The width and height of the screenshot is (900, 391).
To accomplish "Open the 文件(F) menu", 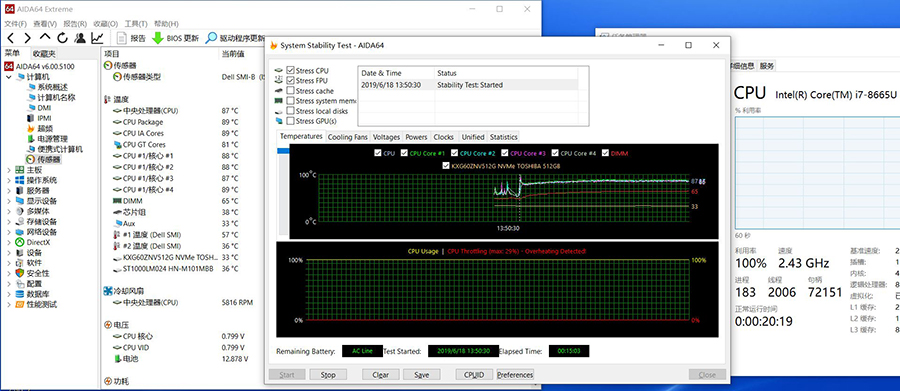I will coord(15,24).
